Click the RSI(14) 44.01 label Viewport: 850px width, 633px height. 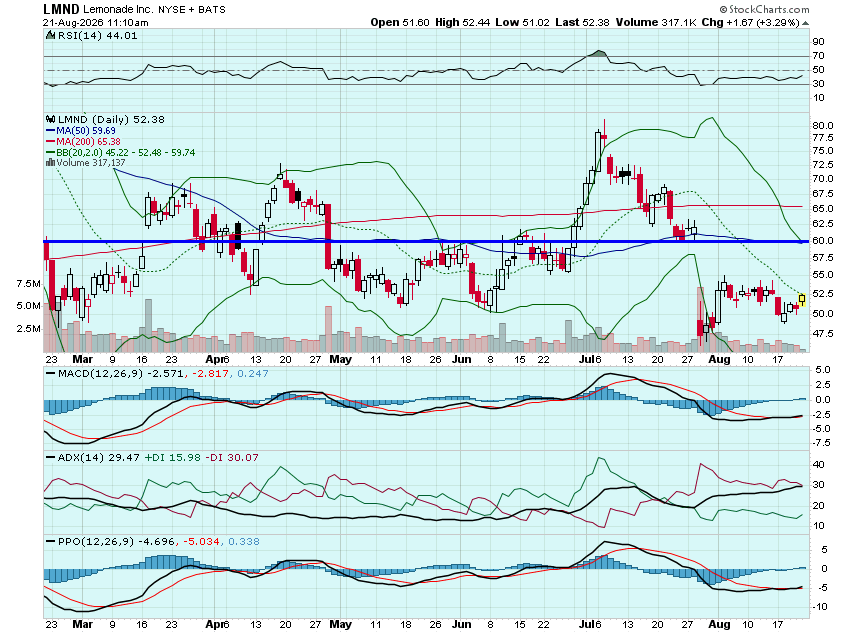click(98, 36)
